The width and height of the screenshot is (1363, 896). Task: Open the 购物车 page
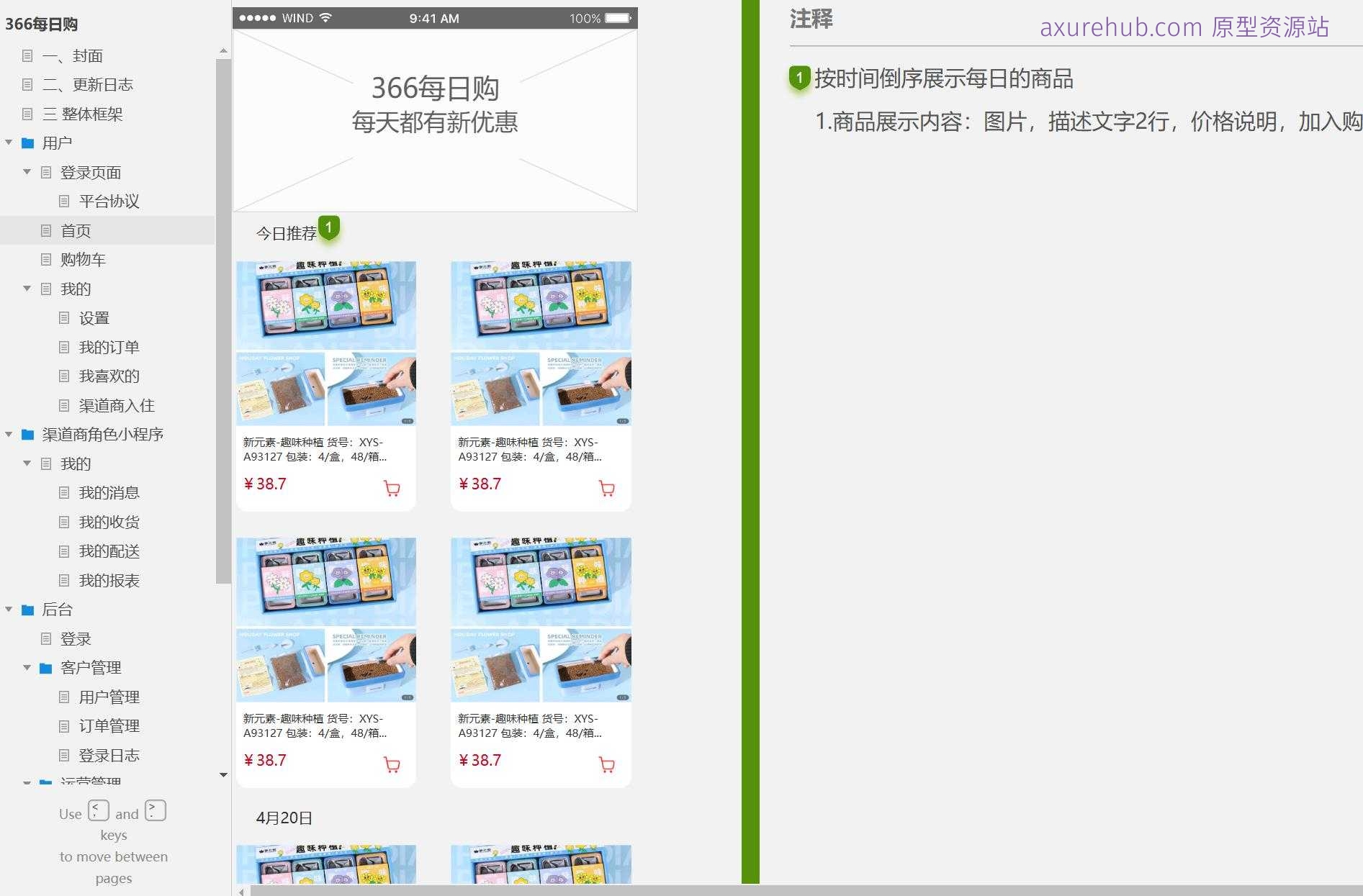click(x=83, y=260)
